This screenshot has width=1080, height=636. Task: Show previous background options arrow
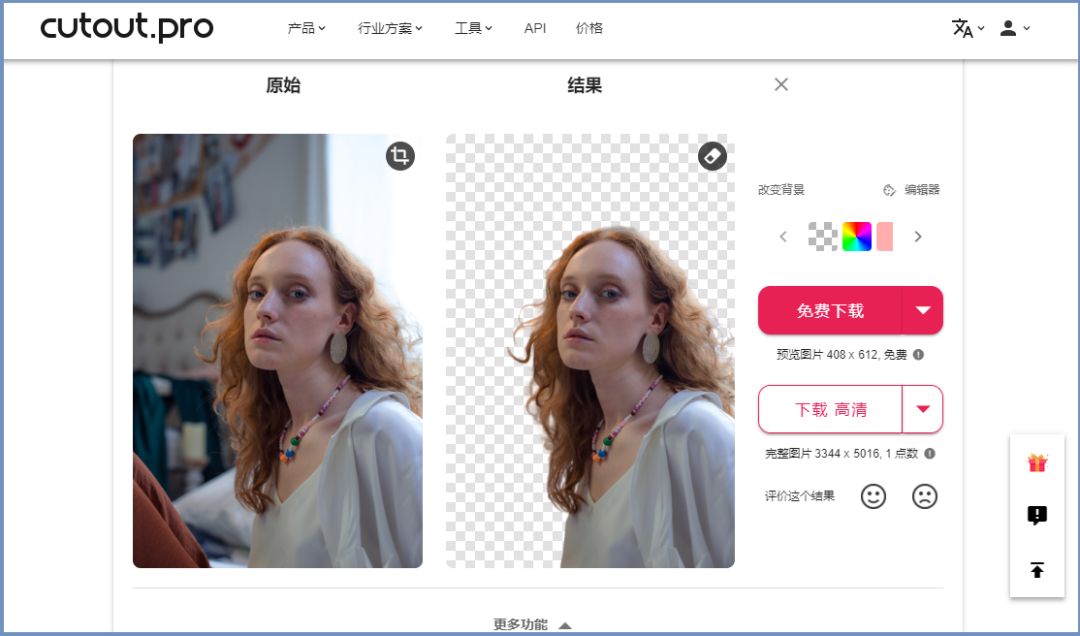[783, 236]
